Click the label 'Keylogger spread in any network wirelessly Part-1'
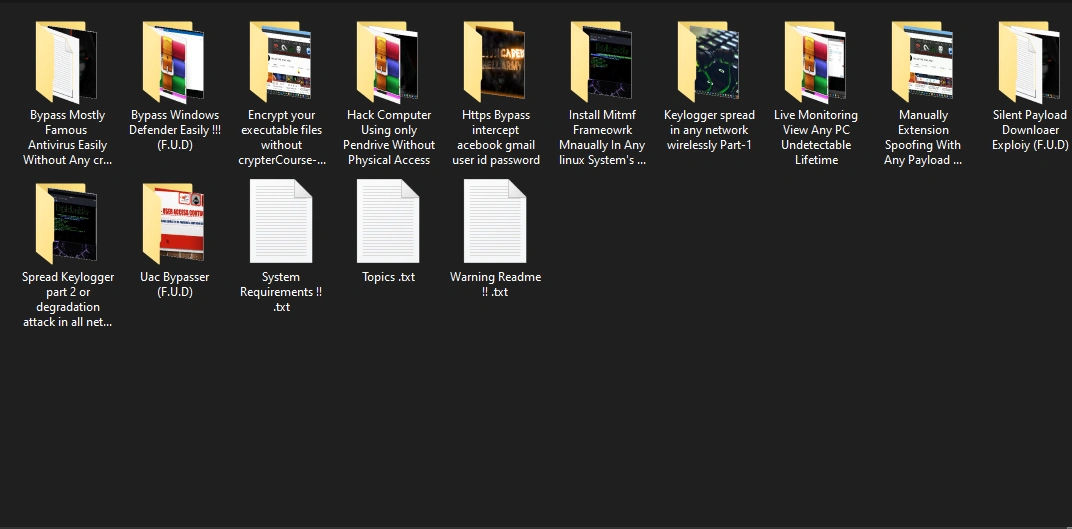The image size is (1072, 529). [x=709, y=130]
